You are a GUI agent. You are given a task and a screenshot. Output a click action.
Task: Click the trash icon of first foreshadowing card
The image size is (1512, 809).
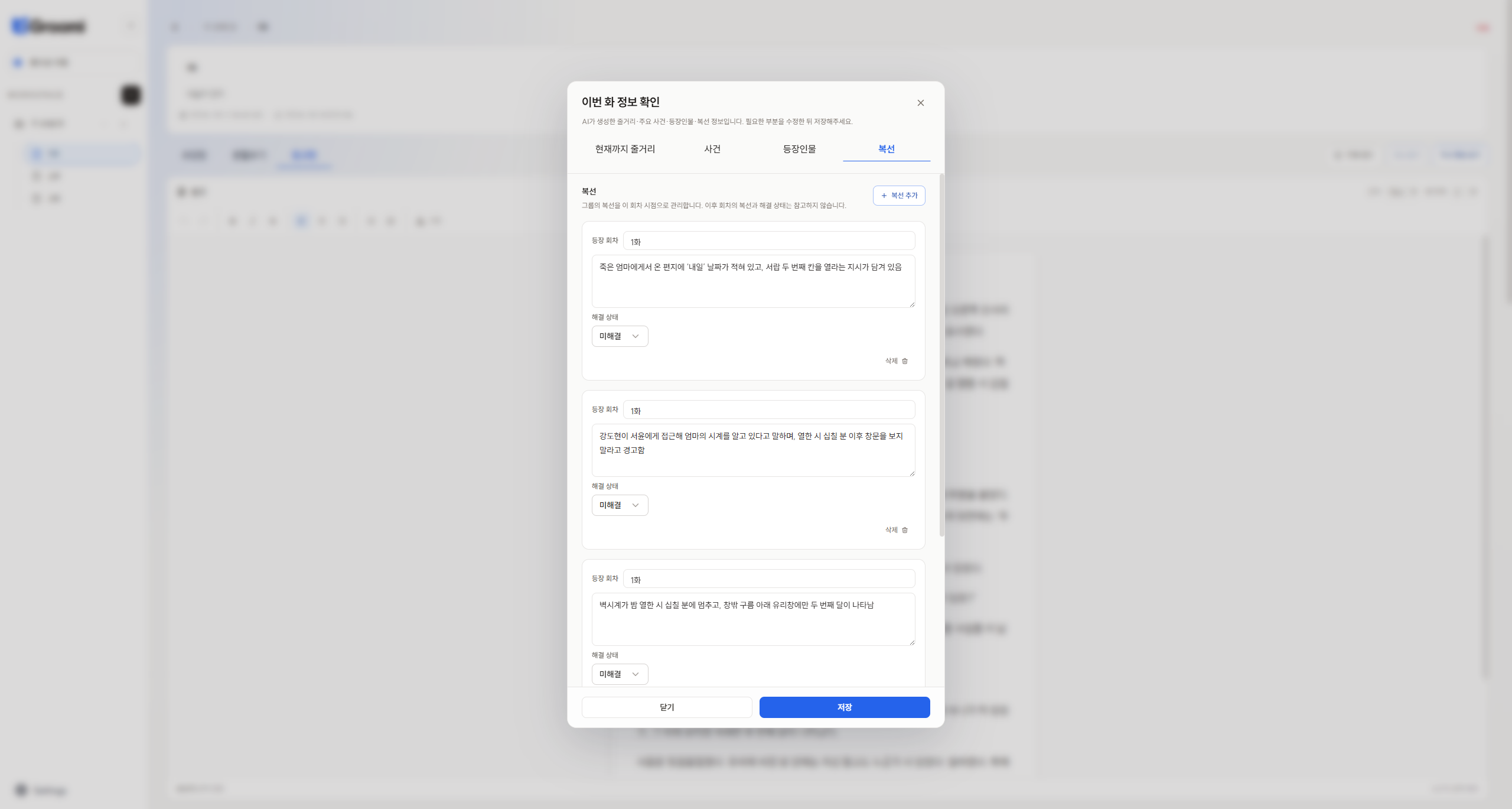pos(904,361)
